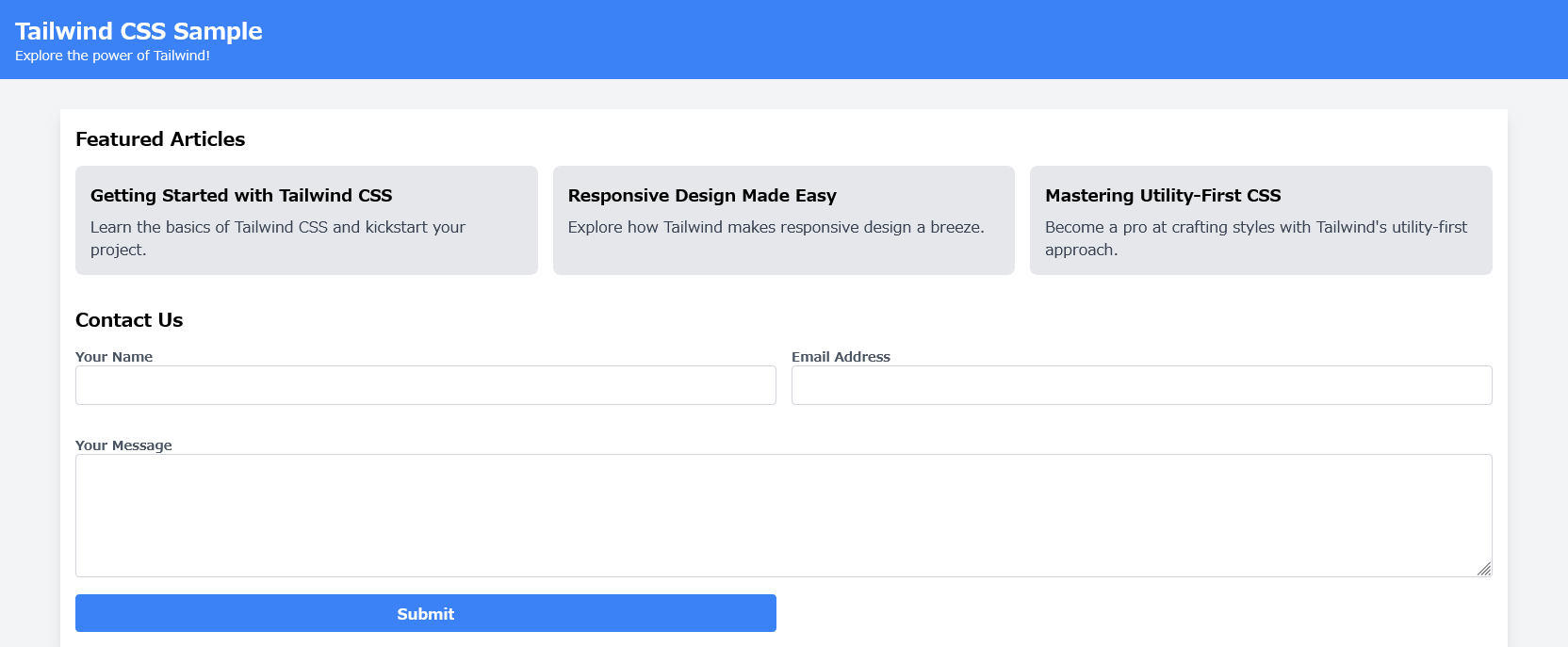Open the Responsive Design Made Easy card
Screen dimensions: 1568x647
click(784, 220)
